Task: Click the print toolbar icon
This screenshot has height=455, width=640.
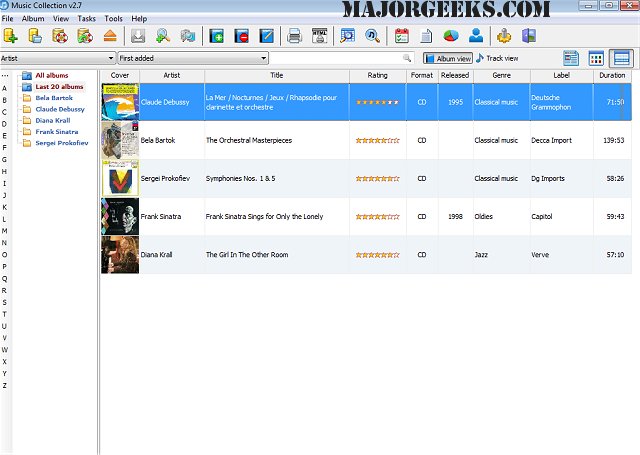Action: 295,37
